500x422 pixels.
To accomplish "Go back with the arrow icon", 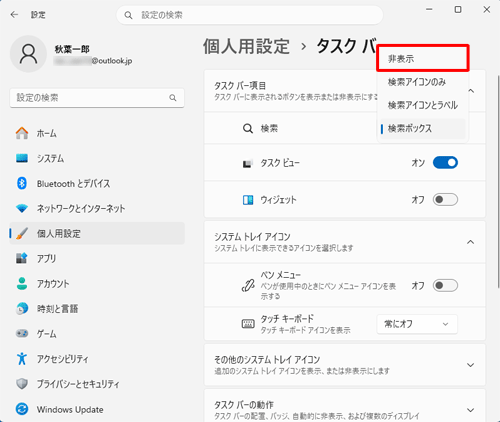I will point(14,15).
